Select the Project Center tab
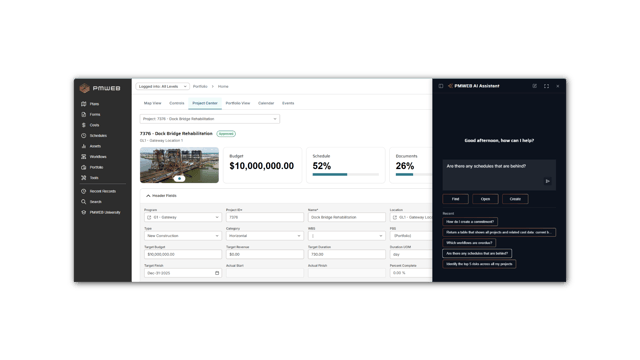 click(x=205, y=103)
